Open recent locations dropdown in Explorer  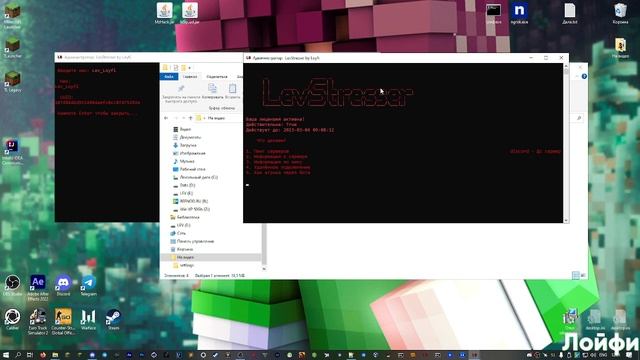click(x=183, y=118)
